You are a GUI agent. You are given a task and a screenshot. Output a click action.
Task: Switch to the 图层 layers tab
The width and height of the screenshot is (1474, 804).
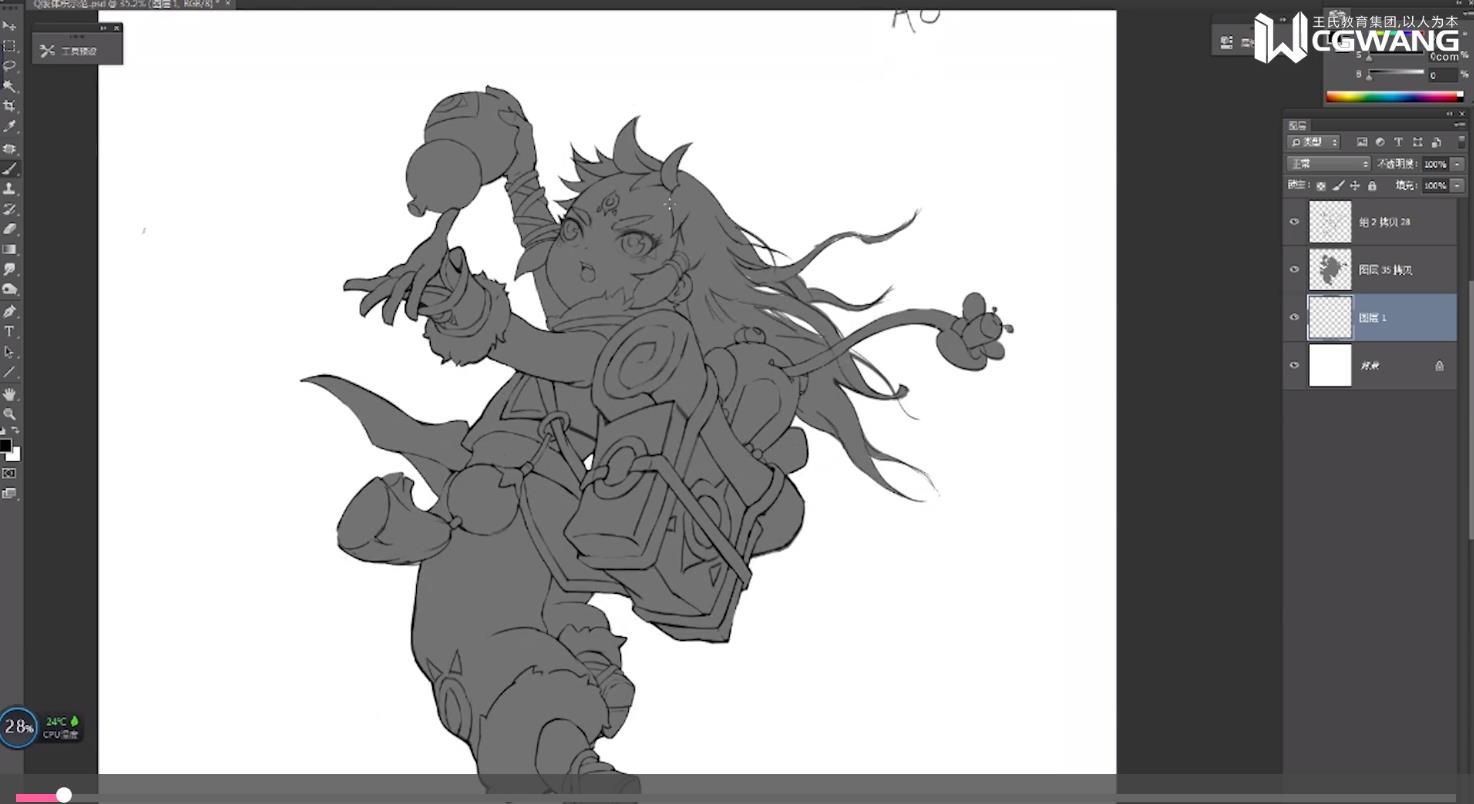(x=1298, y=126)
